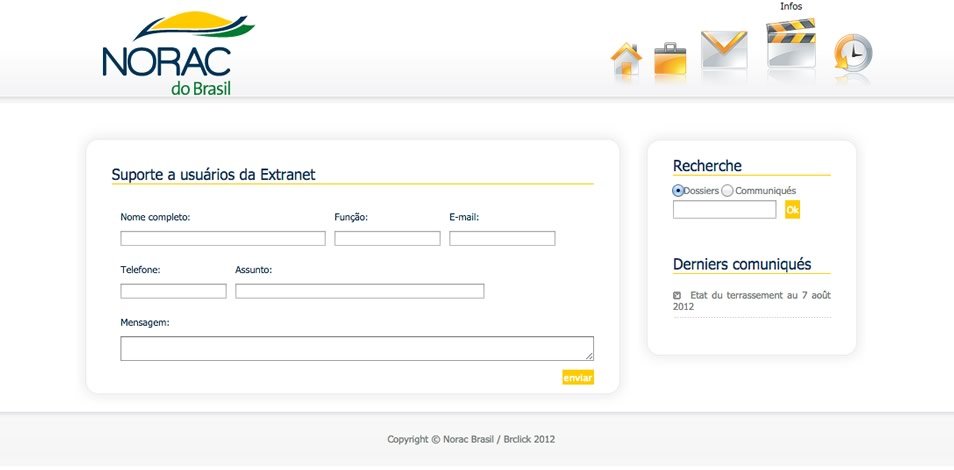Click the Suporte a usuários da Extranet heading
The width and height of the screenshot is (954, 470).
coord(214,175)
